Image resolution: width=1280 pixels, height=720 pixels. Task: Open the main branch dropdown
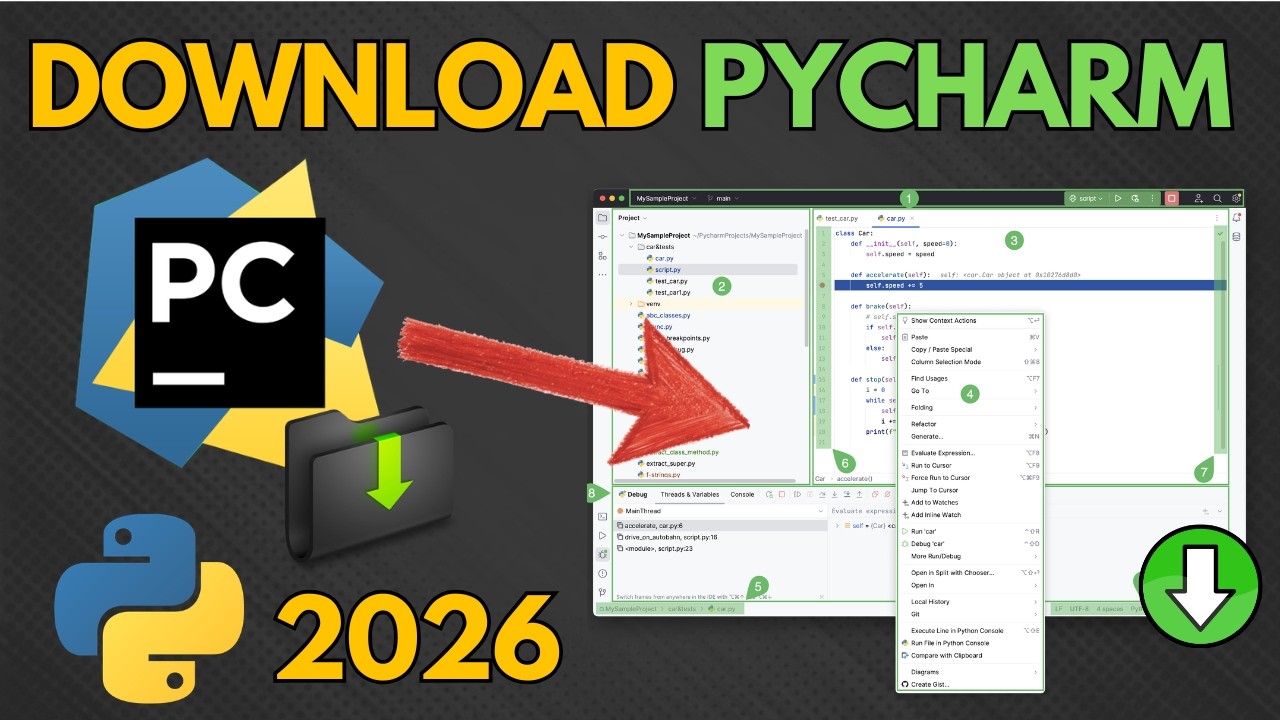click(721, 199)
